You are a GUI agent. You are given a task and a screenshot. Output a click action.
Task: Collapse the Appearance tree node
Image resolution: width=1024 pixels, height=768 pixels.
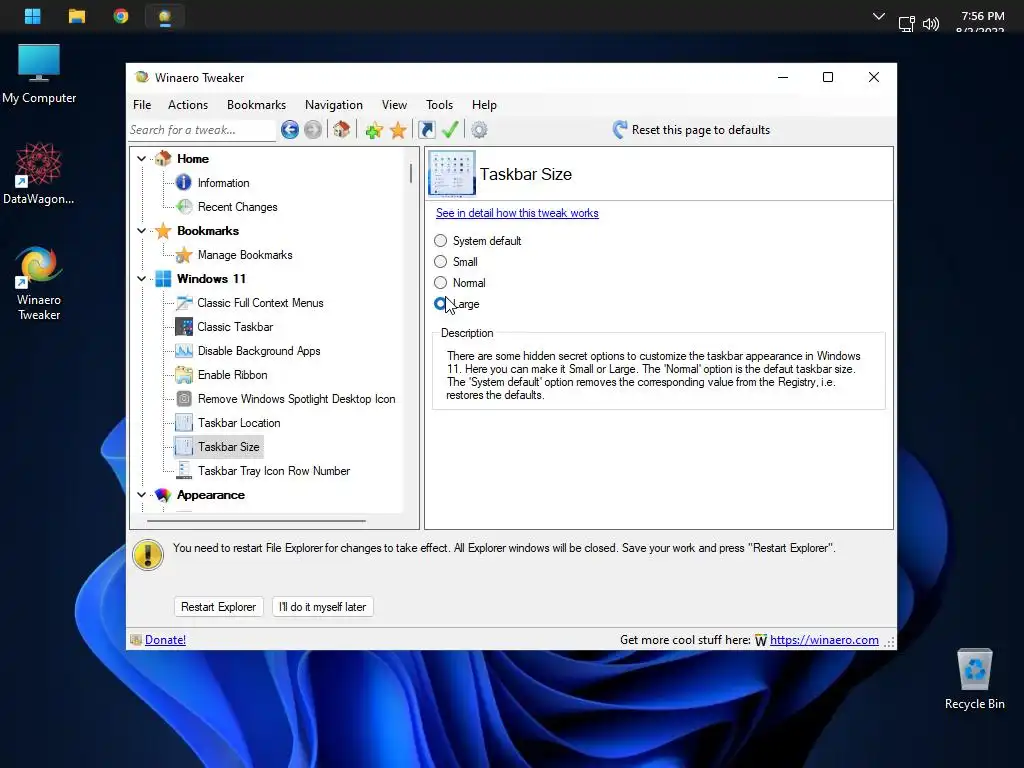click(x=141, y=495)
